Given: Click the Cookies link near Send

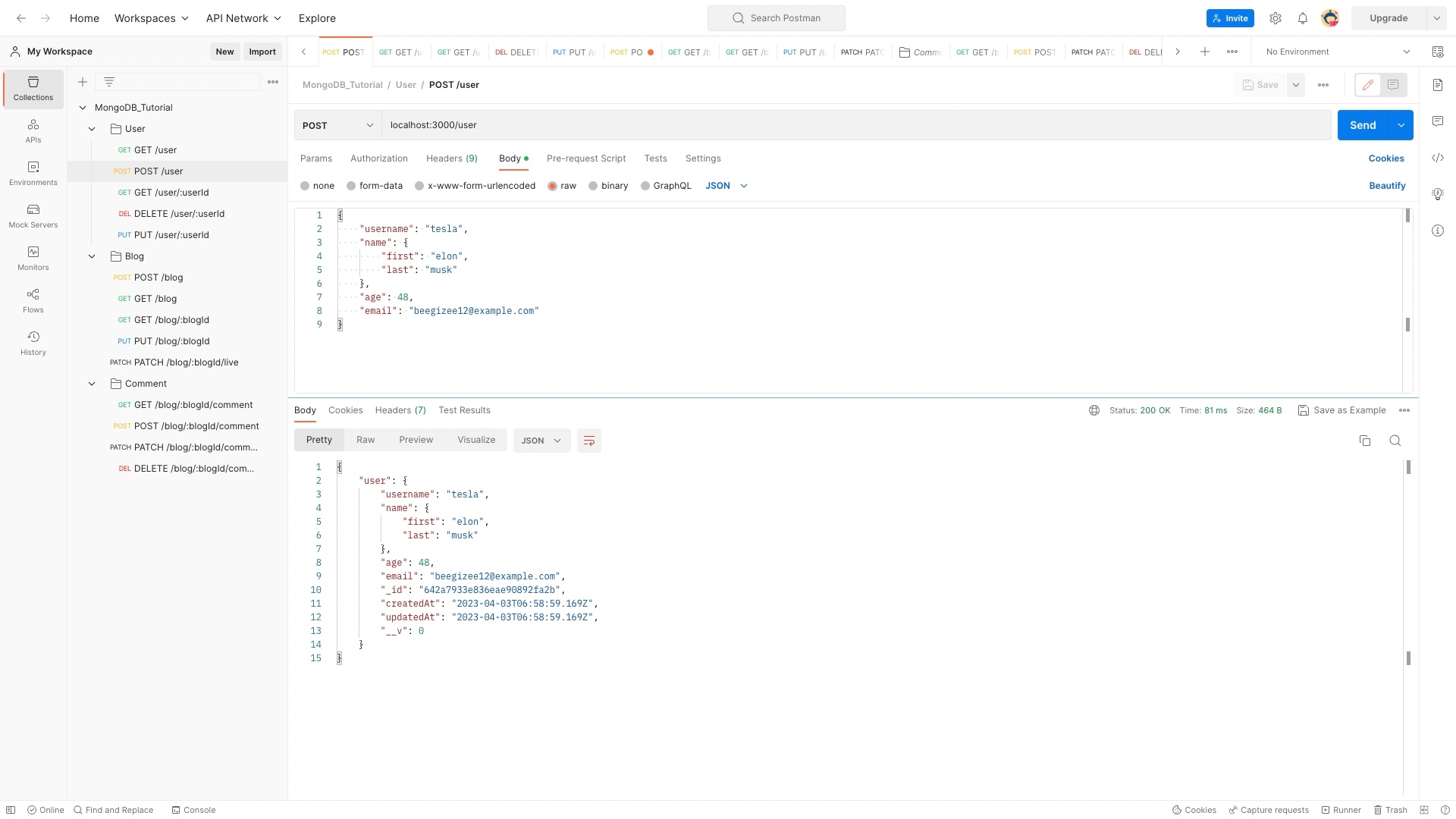Looking at the screenshot, I should click(1386, 158).
